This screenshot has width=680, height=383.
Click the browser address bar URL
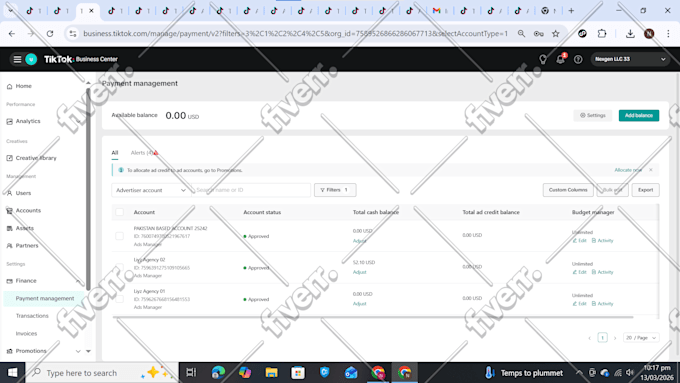(x=295, y=33)
